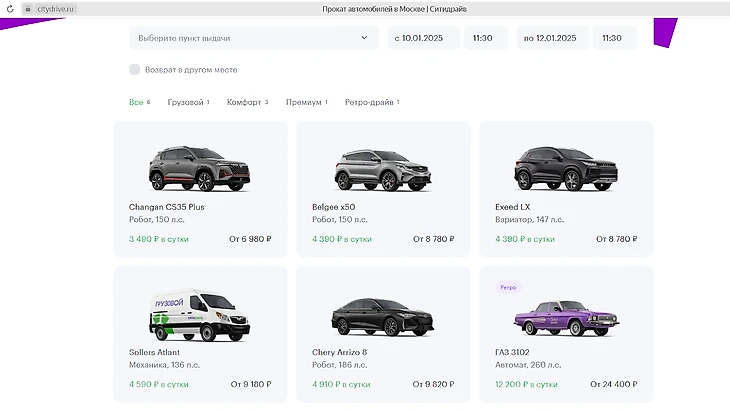Toggle "Возврат в другом месте" checkbox
This screenshot has height=412, width=730.
135,70
